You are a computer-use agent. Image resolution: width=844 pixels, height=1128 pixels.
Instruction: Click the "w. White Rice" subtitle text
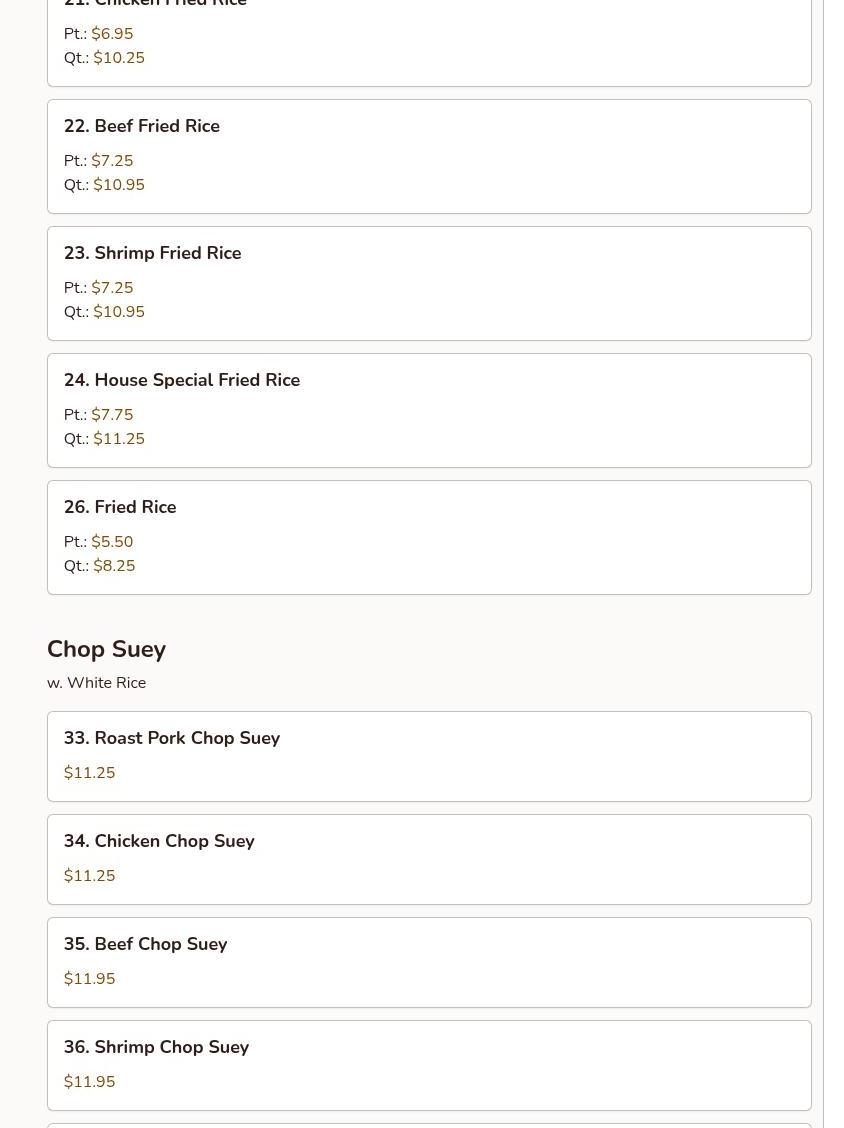tap(96, 683)
